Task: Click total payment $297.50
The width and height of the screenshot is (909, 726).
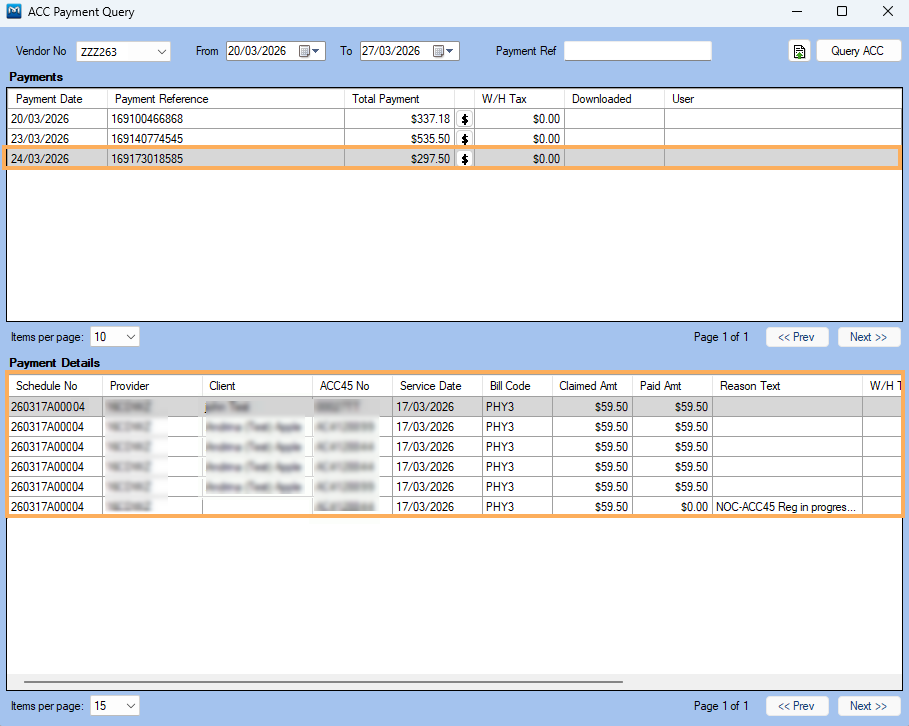Action: [430, 158]
